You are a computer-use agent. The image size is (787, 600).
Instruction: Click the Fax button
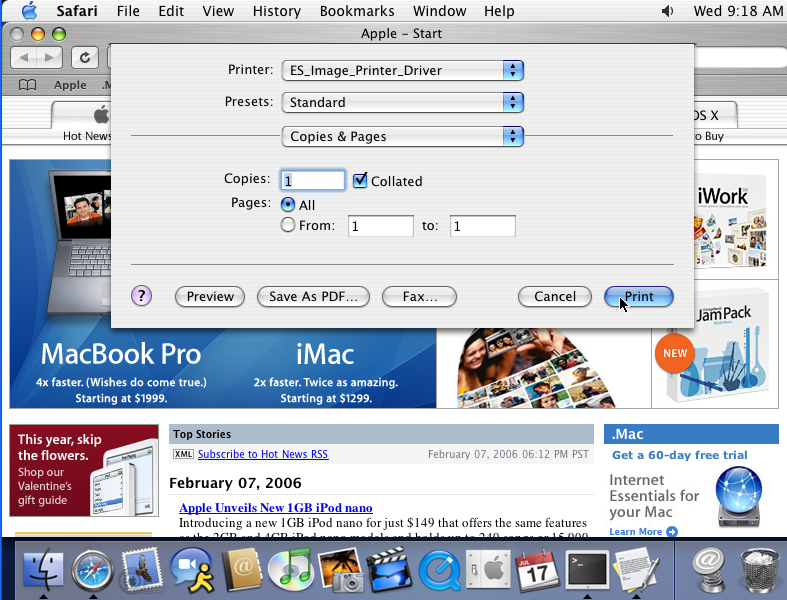click(x=420, y=296)
